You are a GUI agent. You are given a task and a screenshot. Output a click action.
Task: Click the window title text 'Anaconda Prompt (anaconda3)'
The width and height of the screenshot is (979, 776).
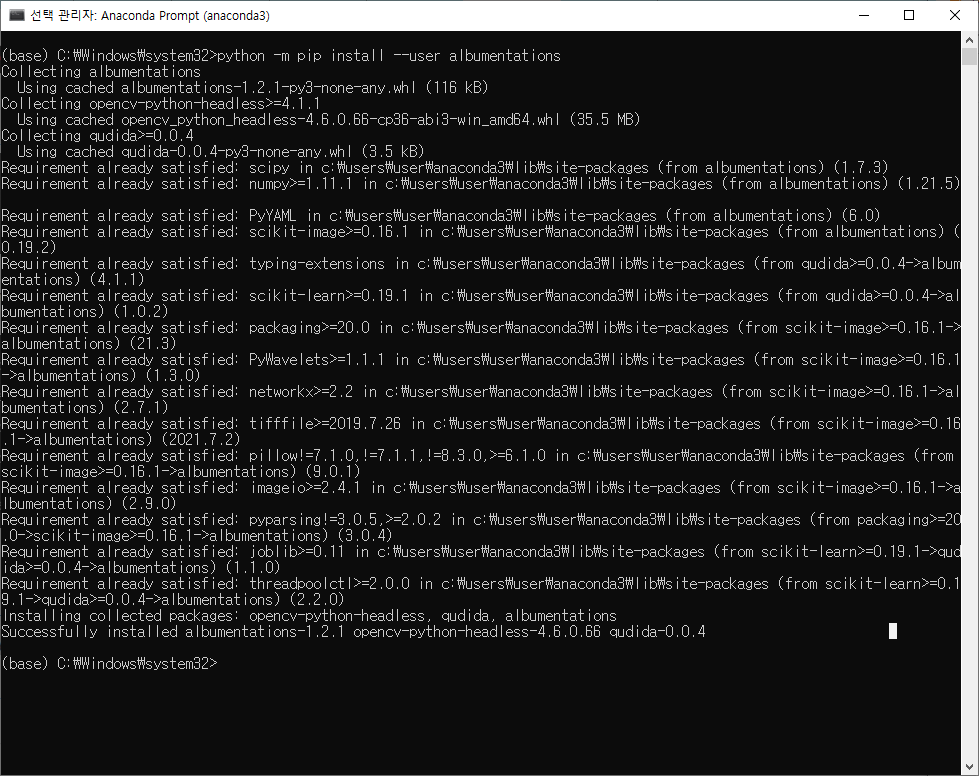(185, 16)
